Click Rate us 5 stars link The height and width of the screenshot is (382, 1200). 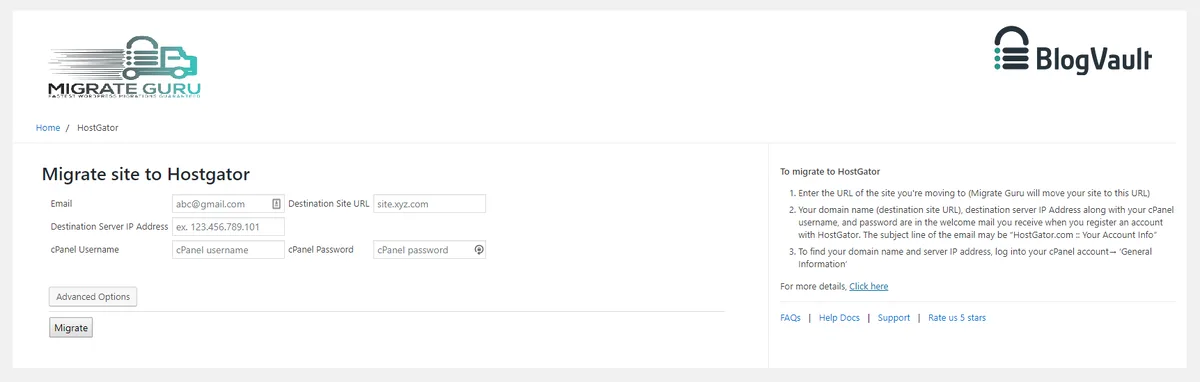957,318
